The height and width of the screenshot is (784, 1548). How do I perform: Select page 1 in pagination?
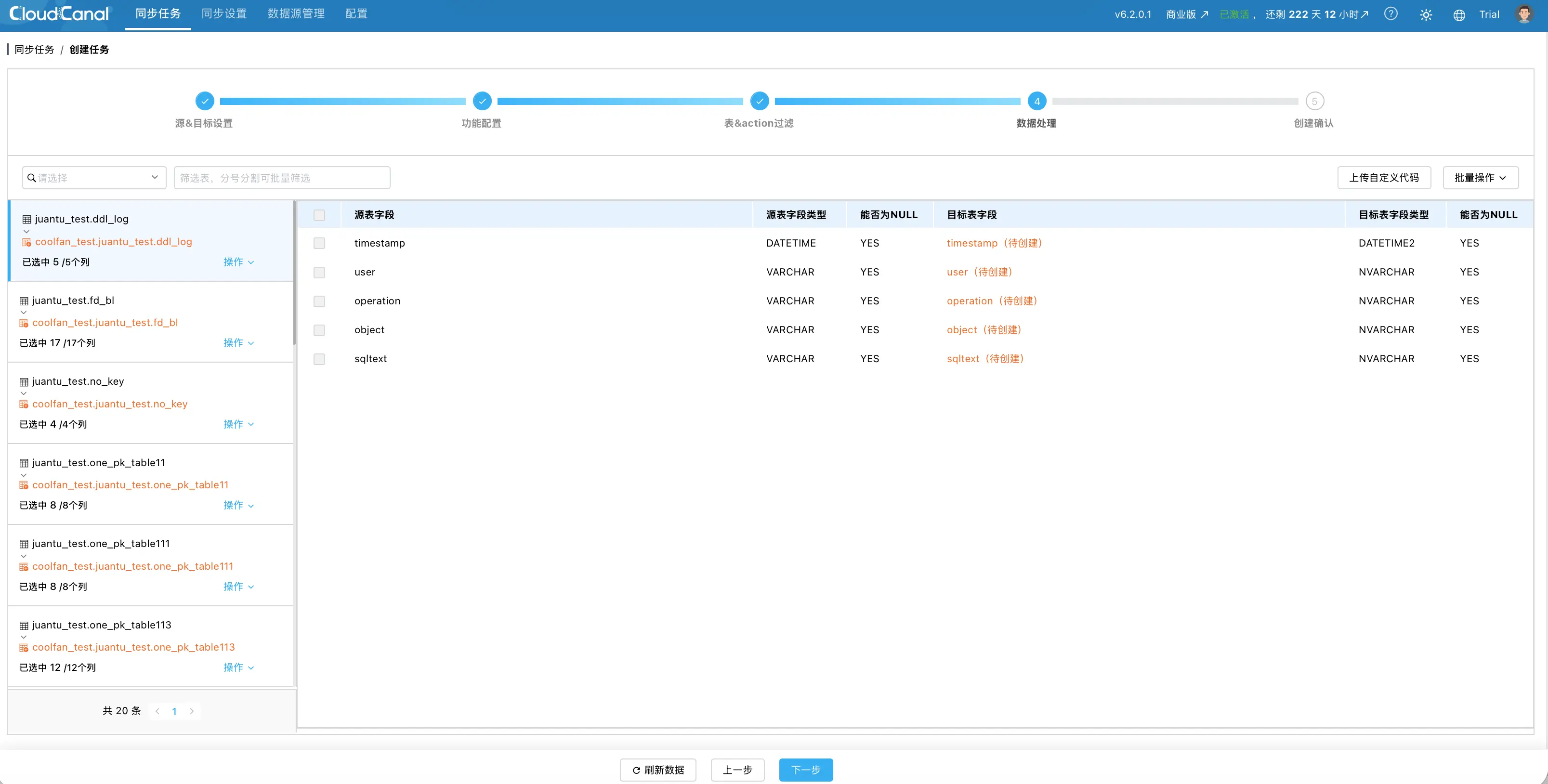coord(174,711)
